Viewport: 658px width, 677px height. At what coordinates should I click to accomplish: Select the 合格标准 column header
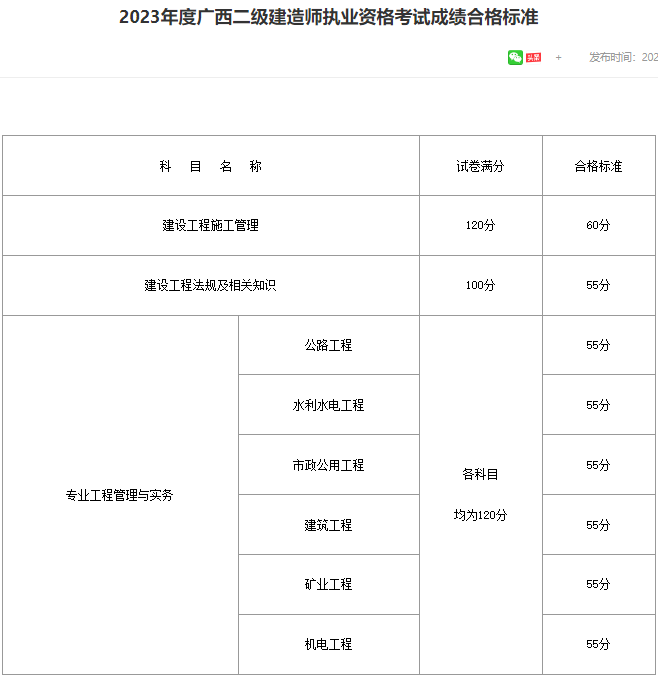[598, 165]
